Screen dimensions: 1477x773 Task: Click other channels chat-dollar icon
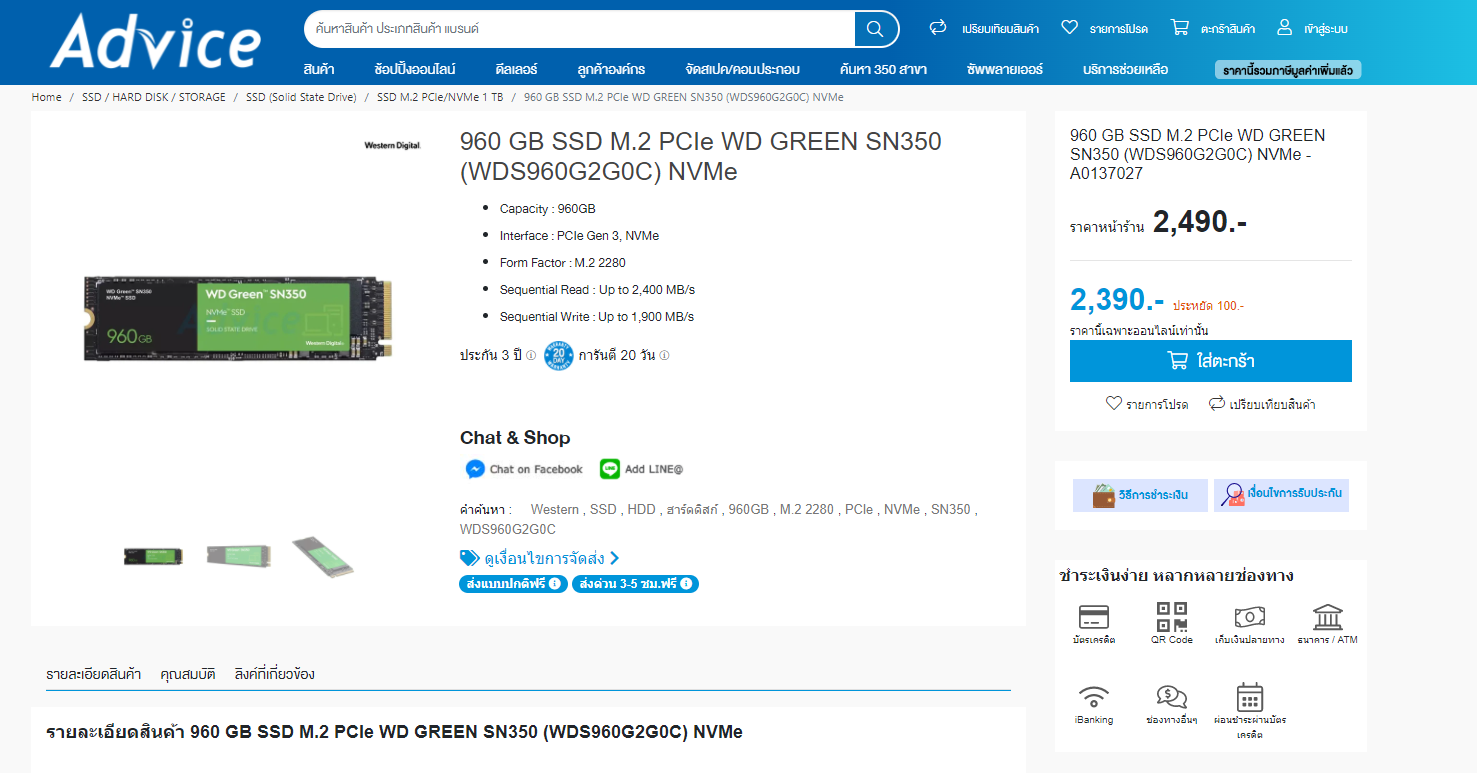(1172, 697)
